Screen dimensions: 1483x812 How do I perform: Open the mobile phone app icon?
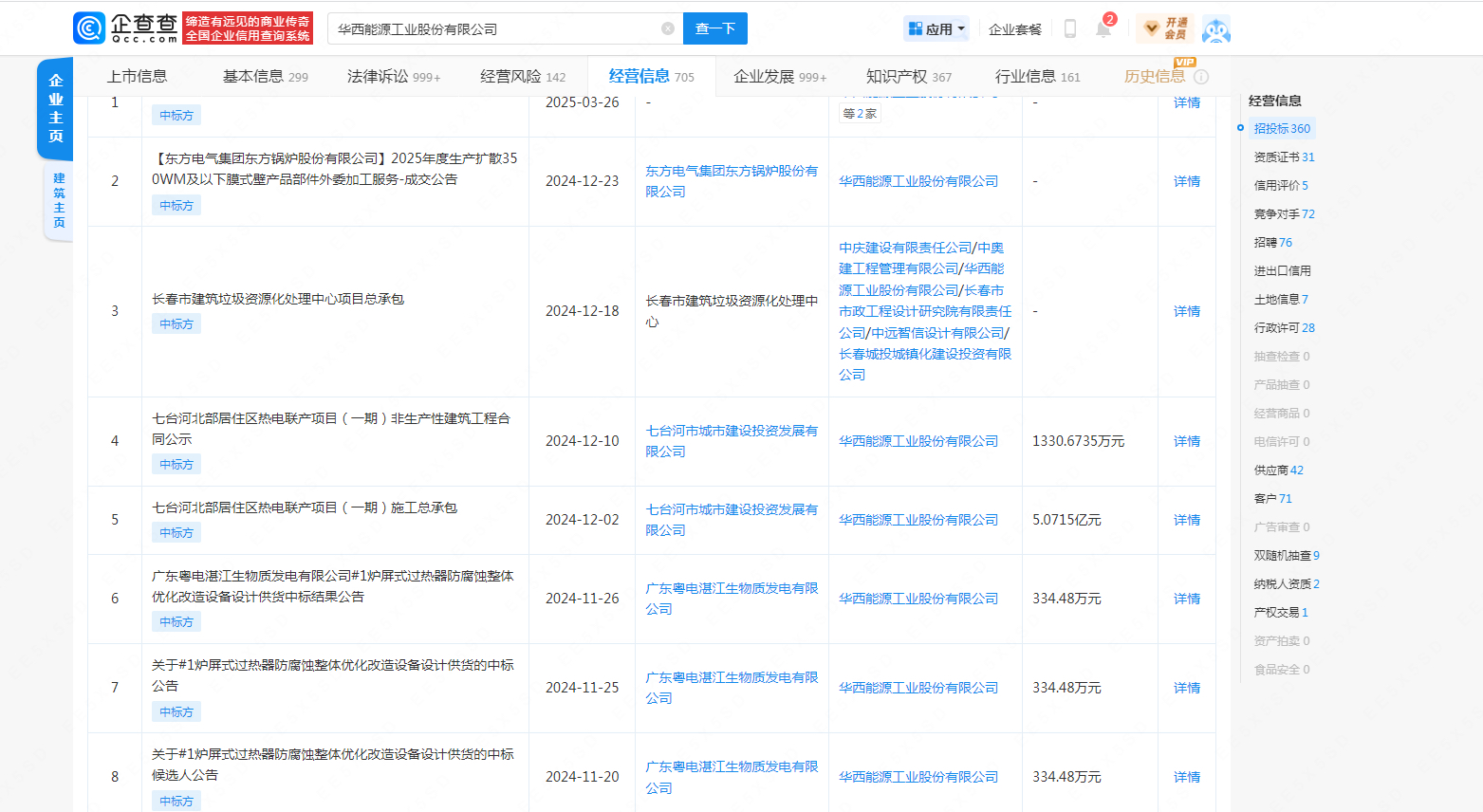[1070, 28]
